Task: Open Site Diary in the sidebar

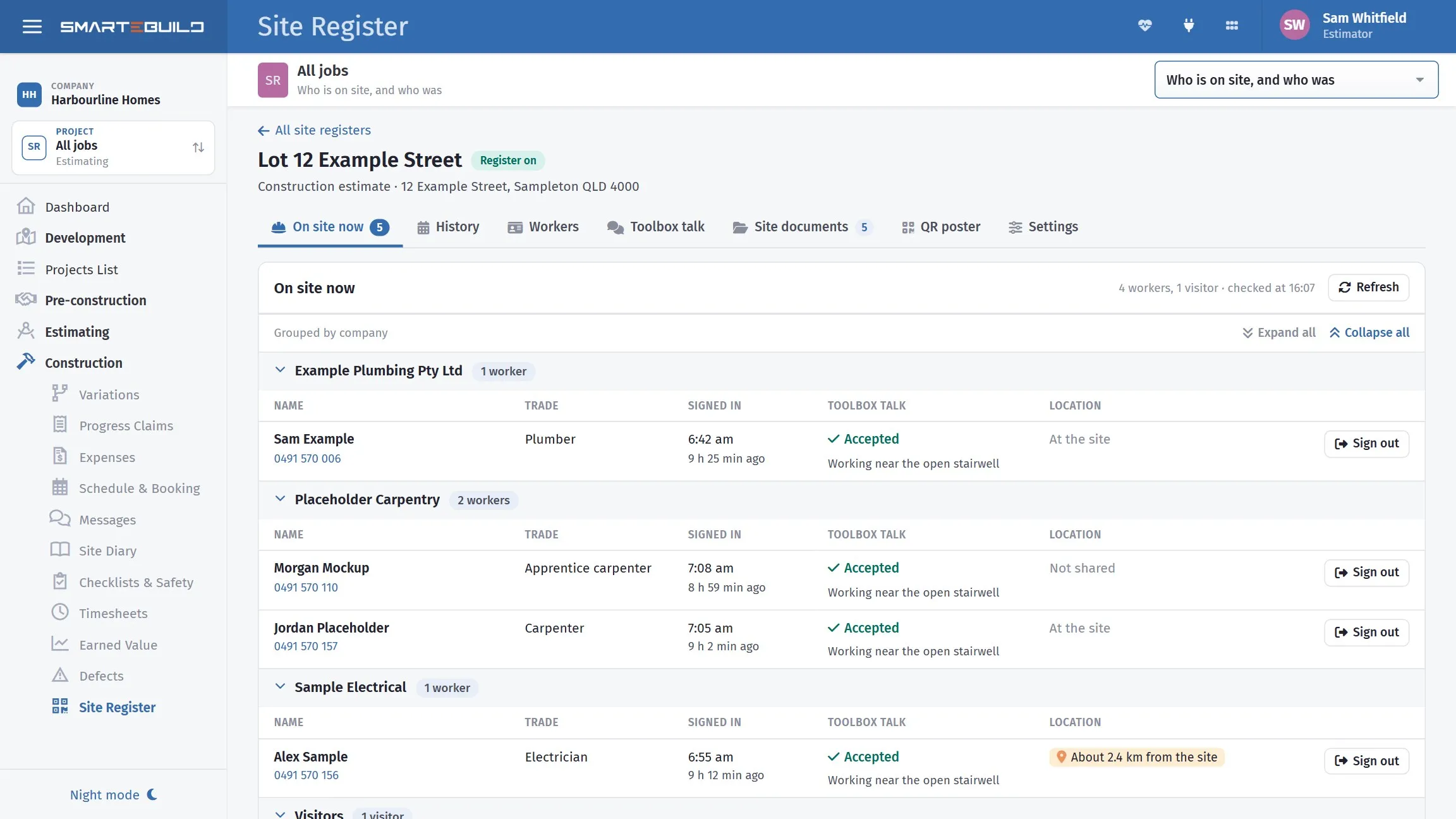Action: [x=107, y=550]
